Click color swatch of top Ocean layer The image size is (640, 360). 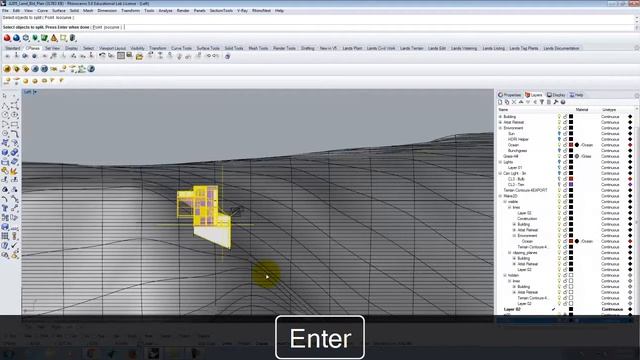click(x=571, y=145)
